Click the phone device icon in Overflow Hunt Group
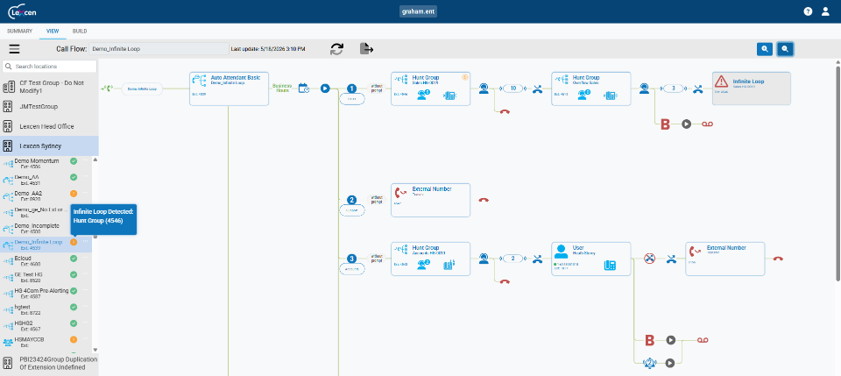Screen dimensions: 841x376 (x=610, y=95)
